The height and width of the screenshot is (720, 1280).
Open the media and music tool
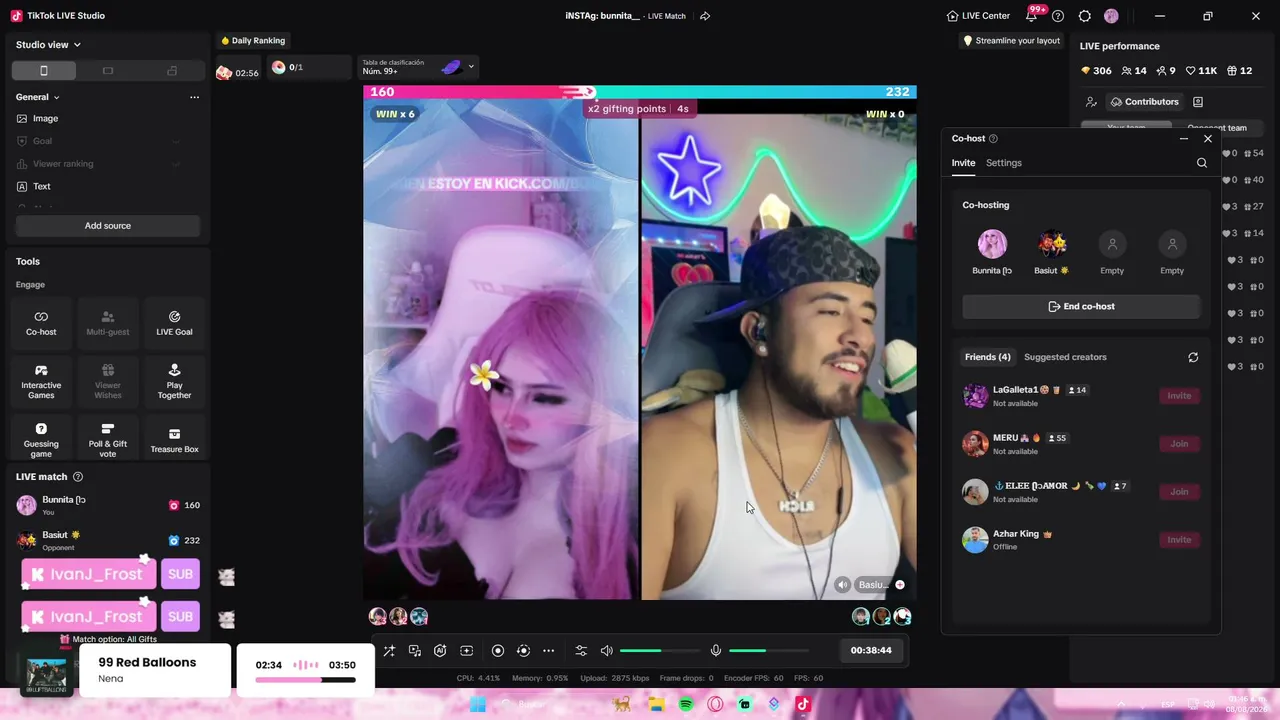pyautogui.click(x=415, y=651)
